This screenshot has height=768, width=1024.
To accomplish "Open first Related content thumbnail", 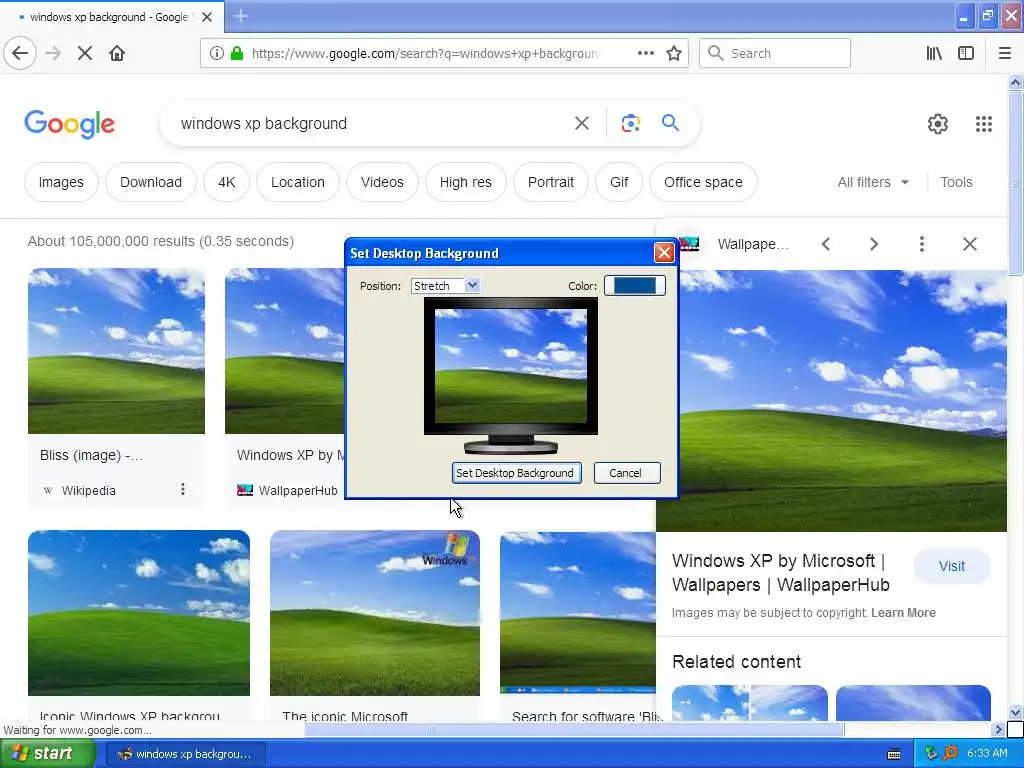I will [x=750, y=703].
